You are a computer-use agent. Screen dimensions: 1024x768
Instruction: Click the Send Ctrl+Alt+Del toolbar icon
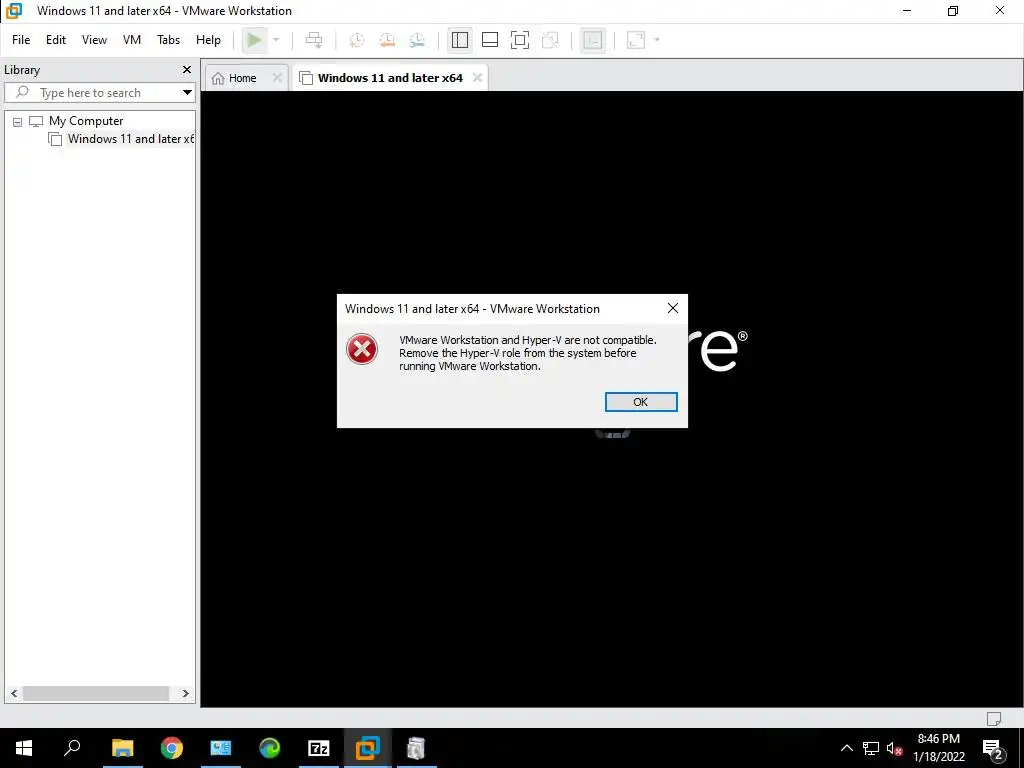pos(314,40)
